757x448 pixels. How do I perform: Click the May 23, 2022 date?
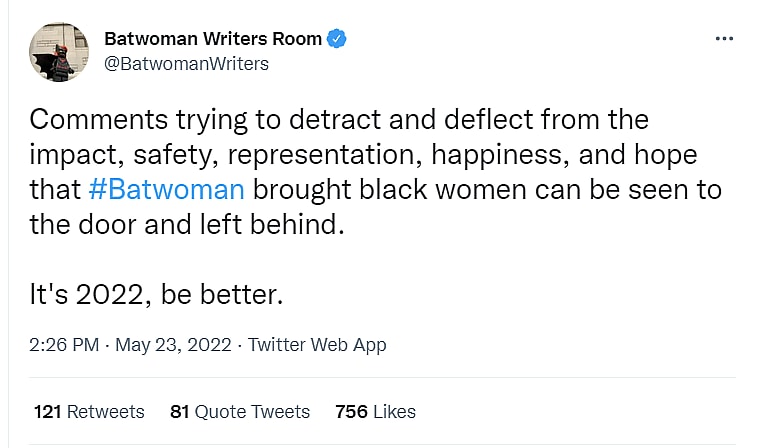pos(175,345)
